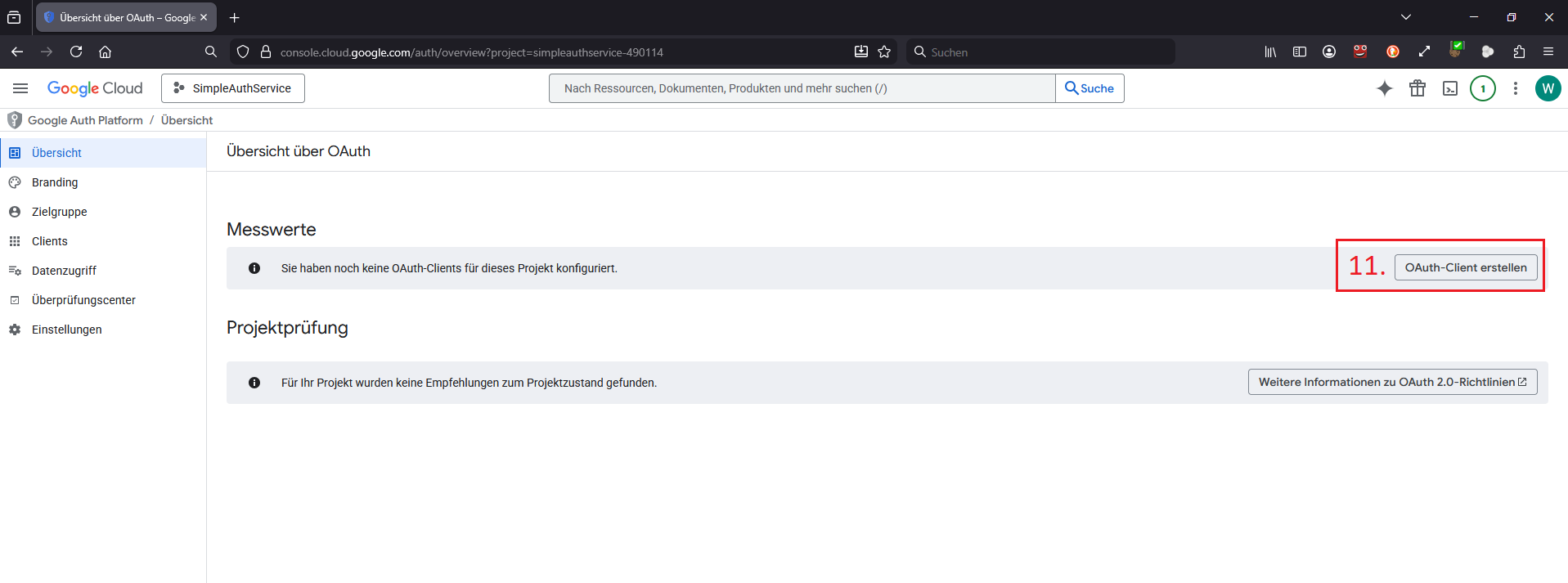The image size is (1568, 583).
Task: Reload the page with the refresh icon
Action: [76, 52]
